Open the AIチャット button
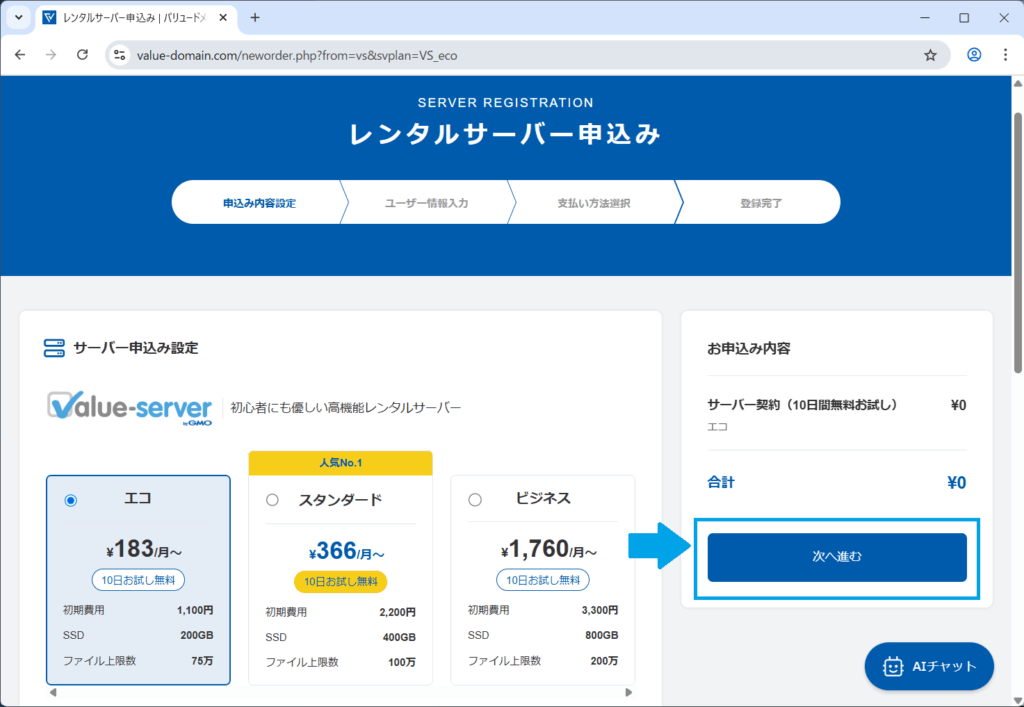 (929, 666)
